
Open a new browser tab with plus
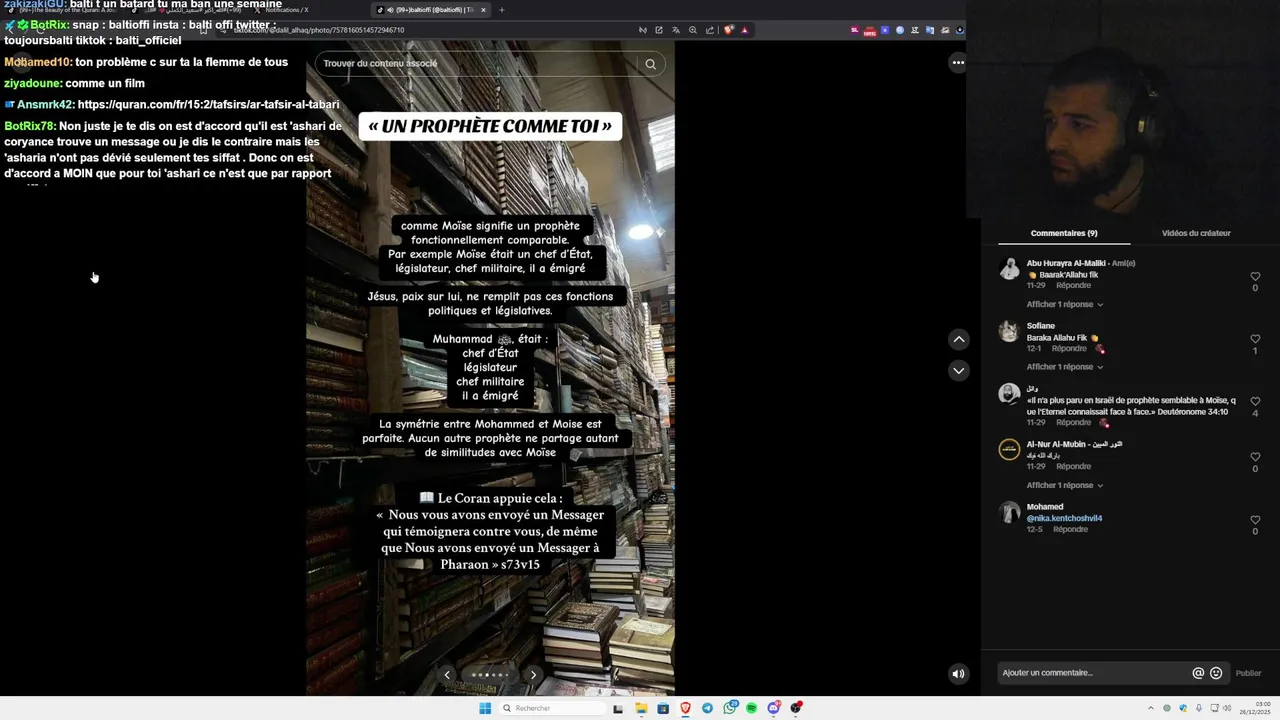coord(502,10)
